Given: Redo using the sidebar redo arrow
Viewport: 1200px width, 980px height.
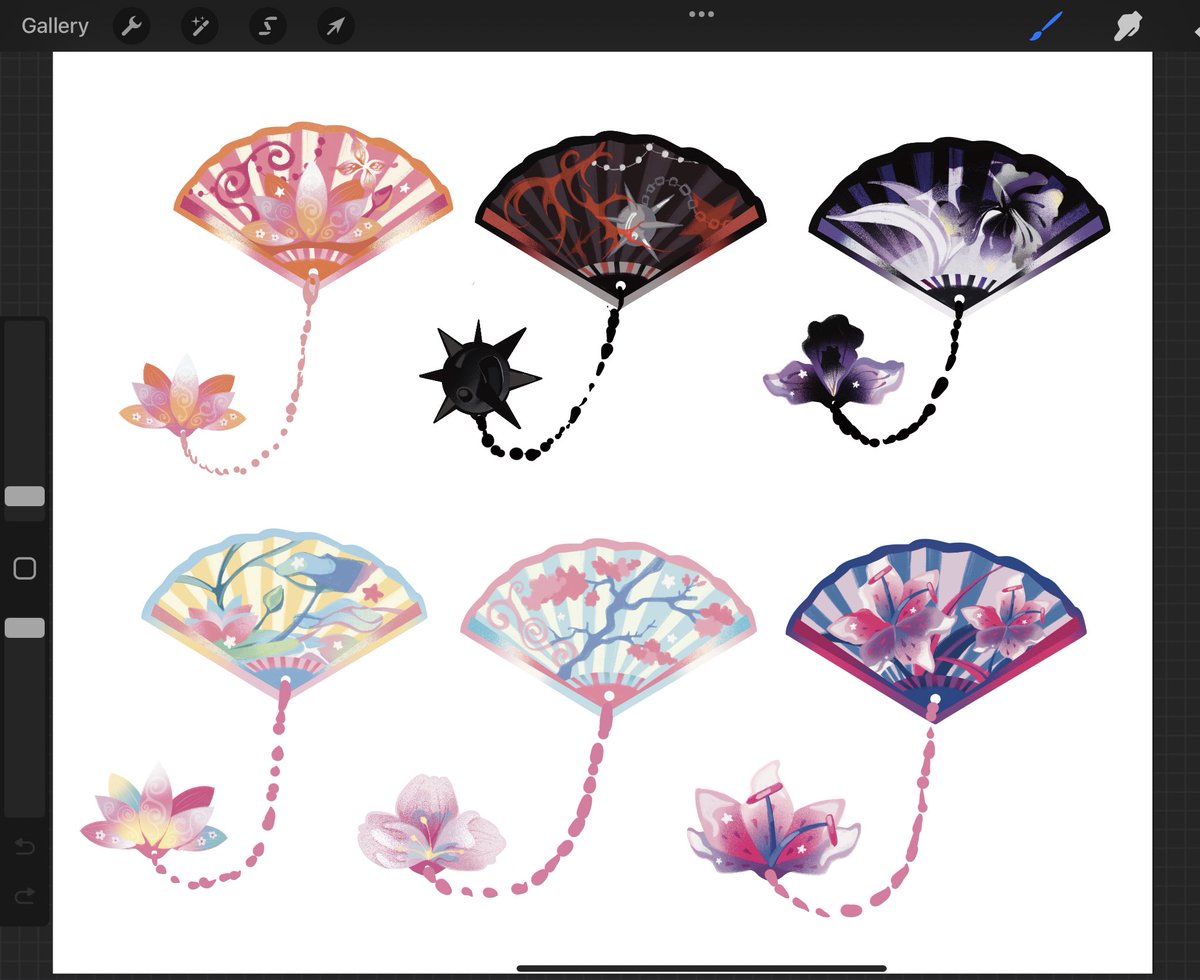Looking at the screenshot, I should coord(25,894).
